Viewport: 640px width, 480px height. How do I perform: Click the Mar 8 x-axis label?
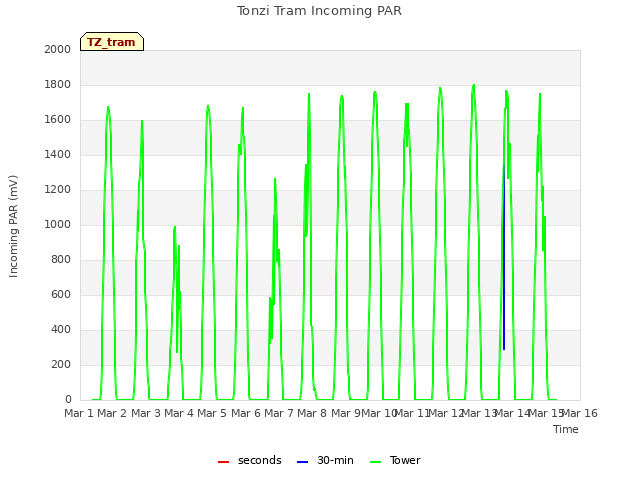click(x=312, y=413)
